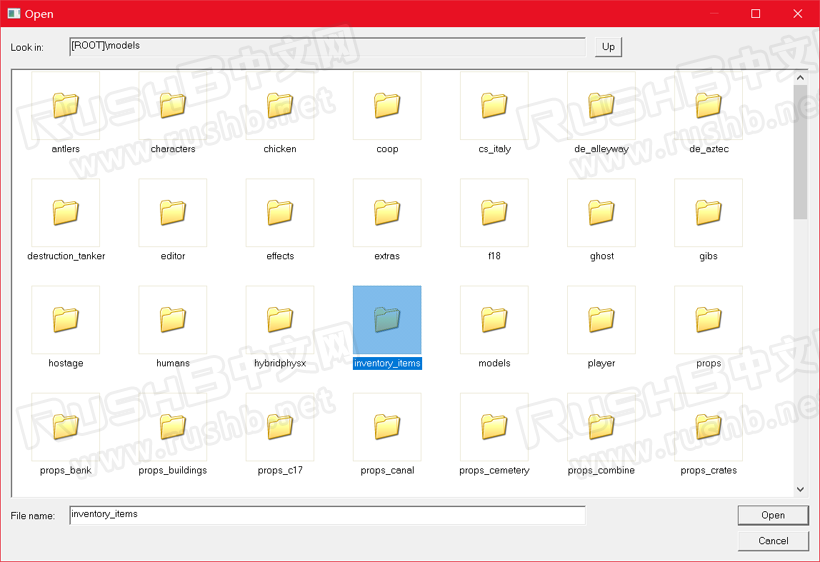Select the cs_italy folder icon
Viewport: 820px width, 562px height.
point(494,105)
